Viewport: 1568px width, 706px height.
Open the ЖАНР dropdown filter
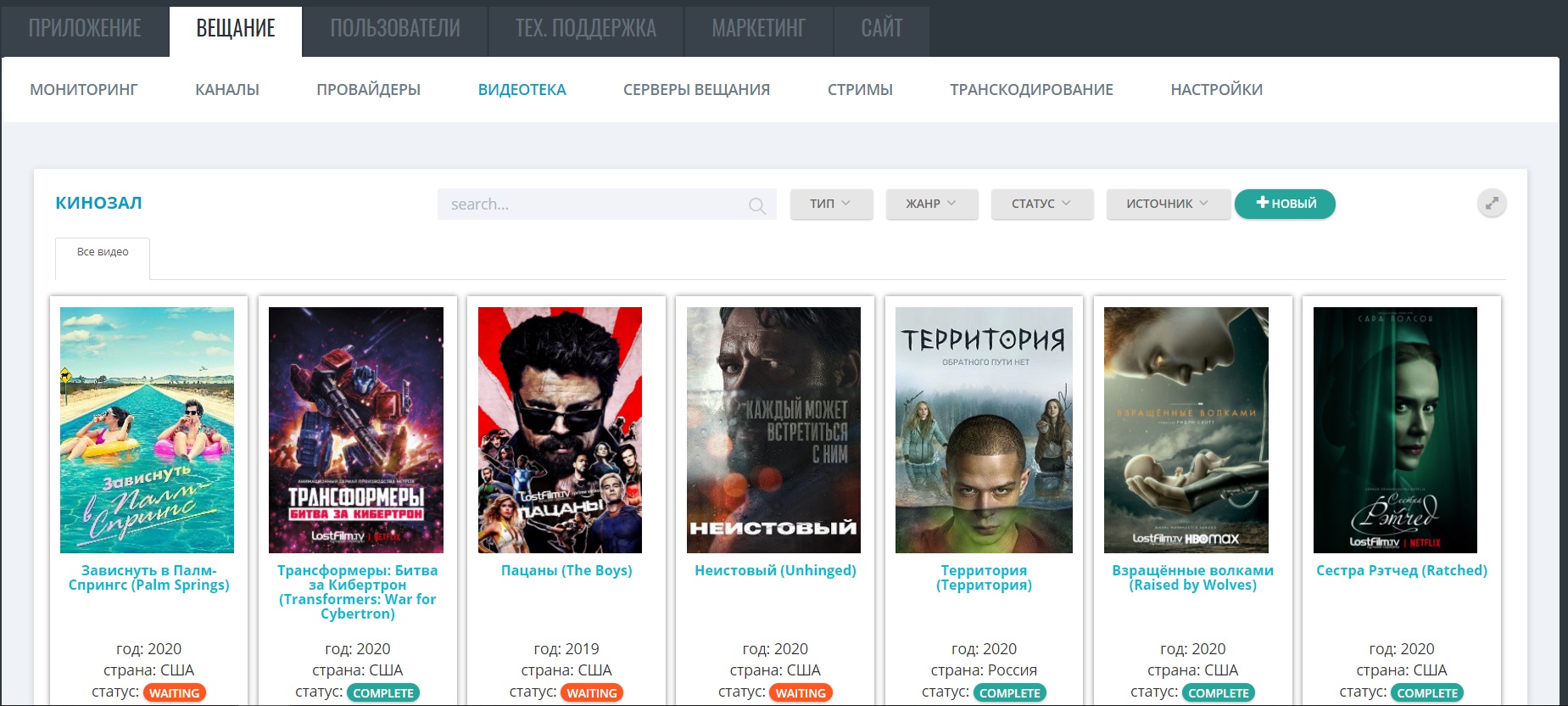coord(931,204)
